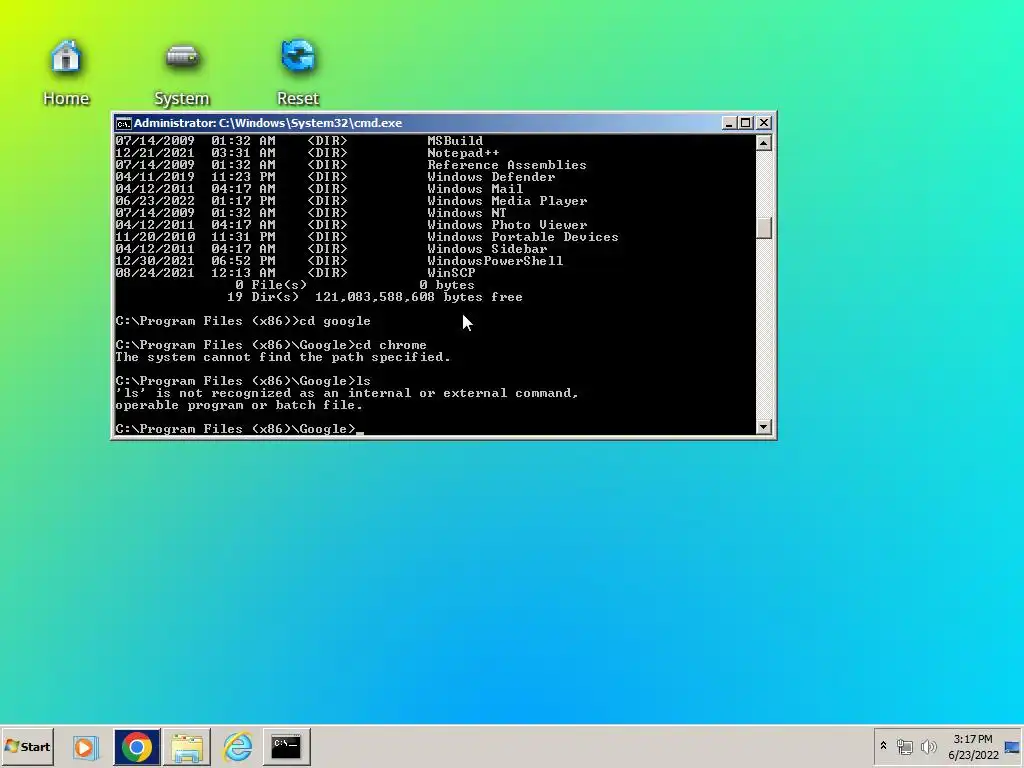Click the cmd.exe title bar icon
The image size is (1024, 768).
[123, 123]
